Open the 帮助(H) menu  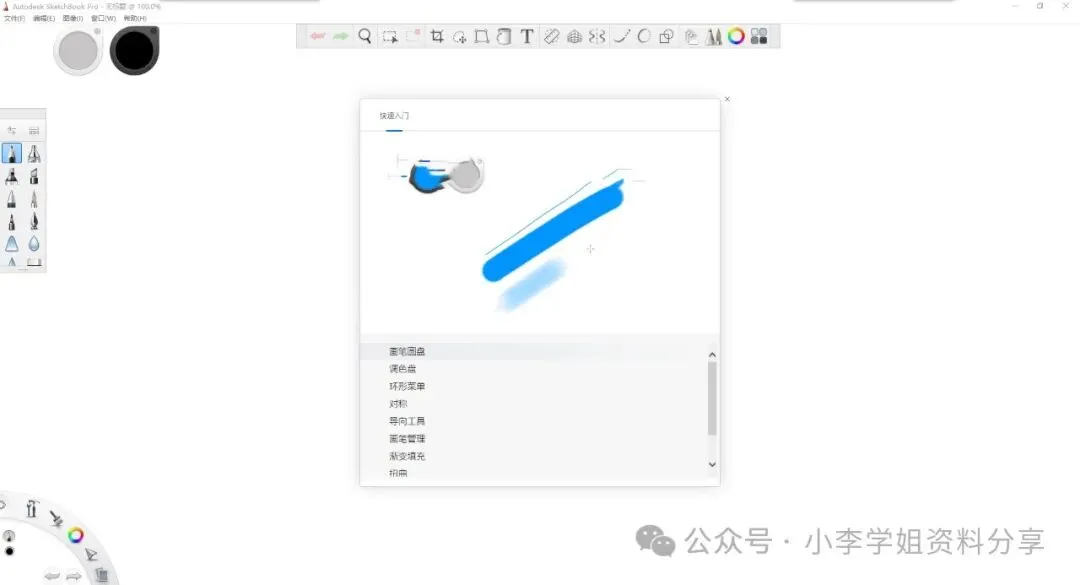[135, 19]
